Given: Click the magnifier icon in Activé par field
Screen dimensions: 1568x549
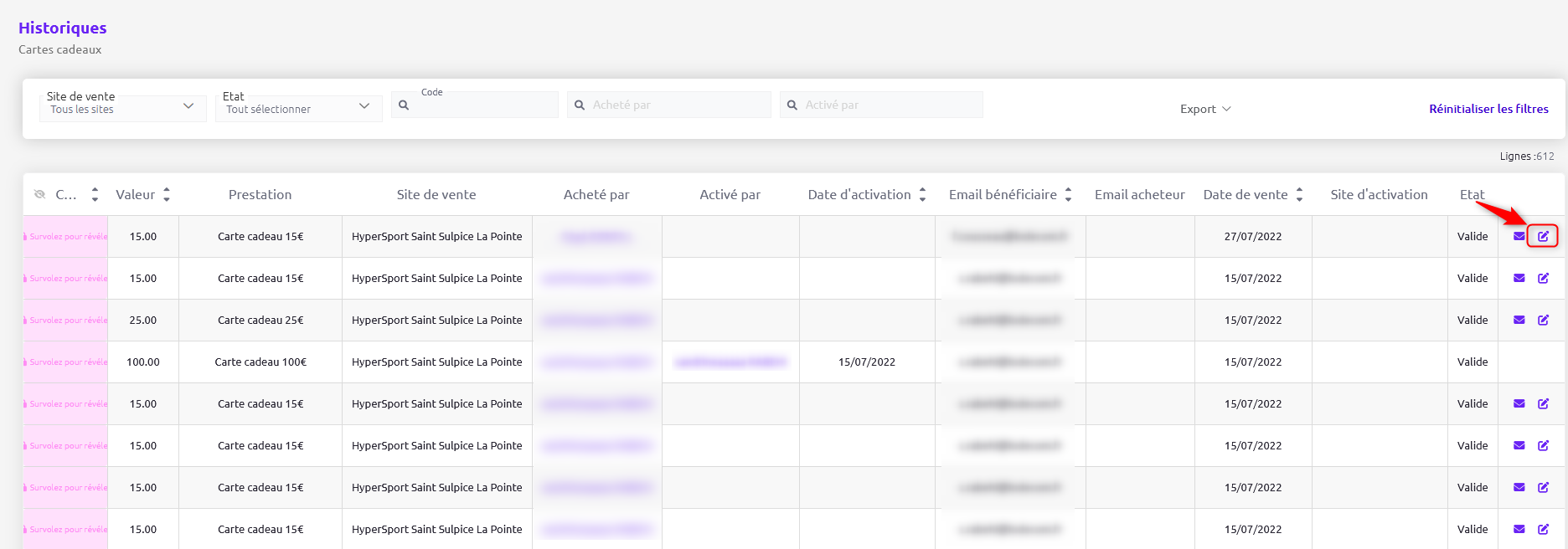Looking at the screenshot, I should pyautogui.click(x=792, y=105).
